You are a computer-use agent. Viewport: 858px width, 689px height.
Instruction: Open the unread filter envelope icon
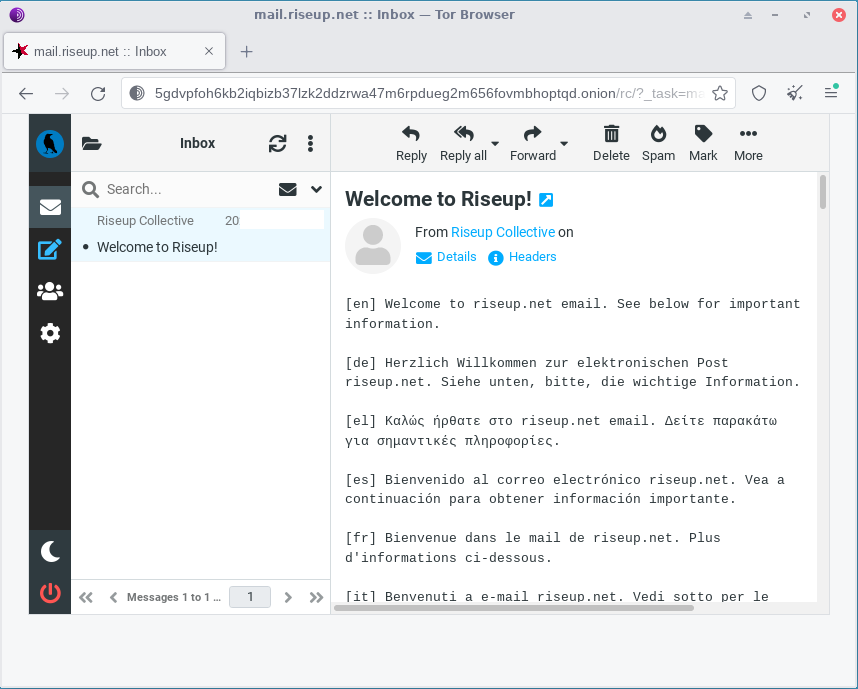287,189
